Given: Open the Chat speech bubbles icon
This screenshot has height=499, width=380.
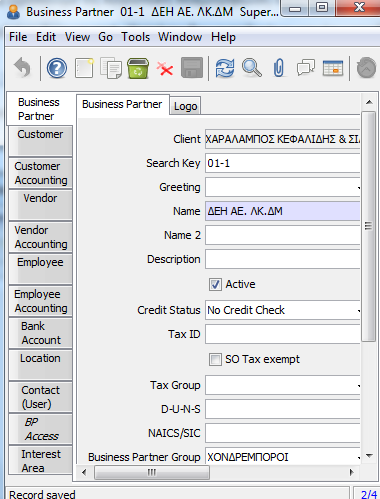Looking at the screenshot, I should (x=306, y=68).
